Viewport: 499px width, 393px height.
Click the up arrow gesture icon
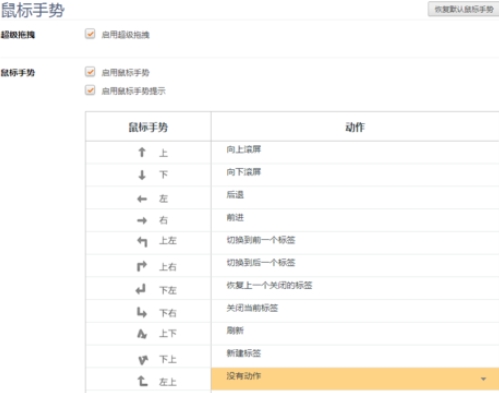(x=142, y=152)
